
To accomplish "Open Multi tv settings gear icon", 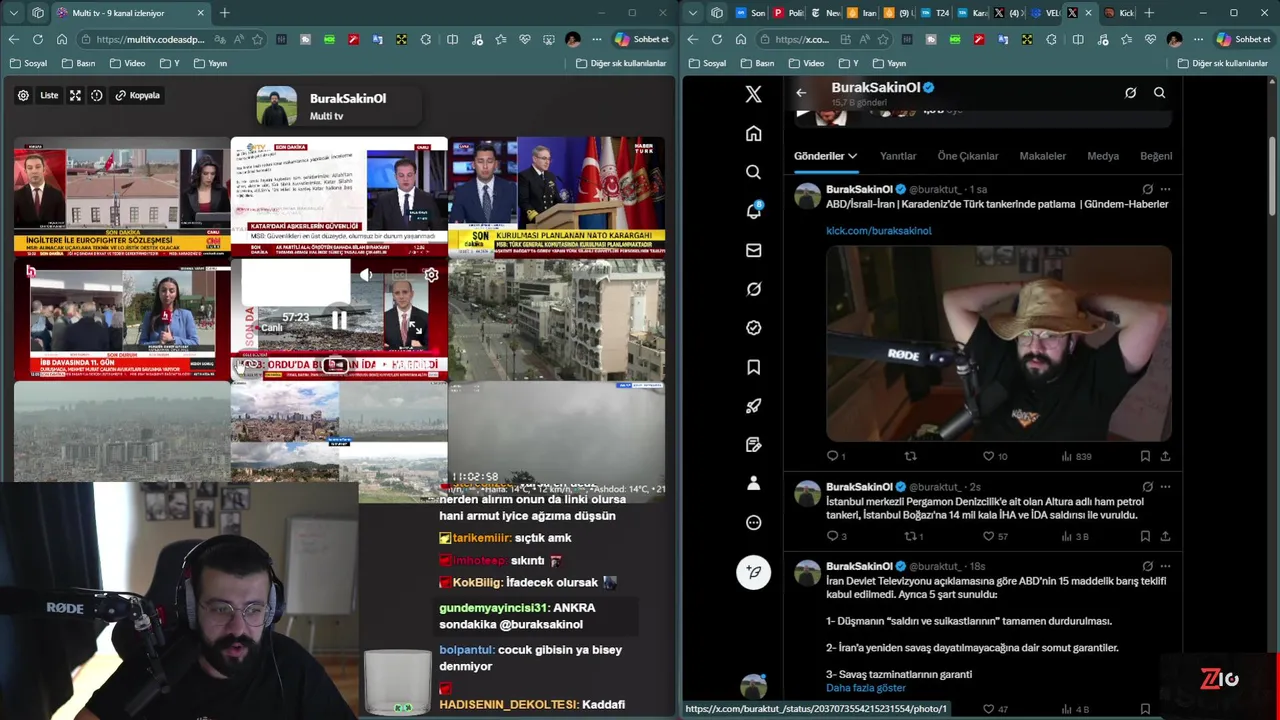I will pos(23,95).
